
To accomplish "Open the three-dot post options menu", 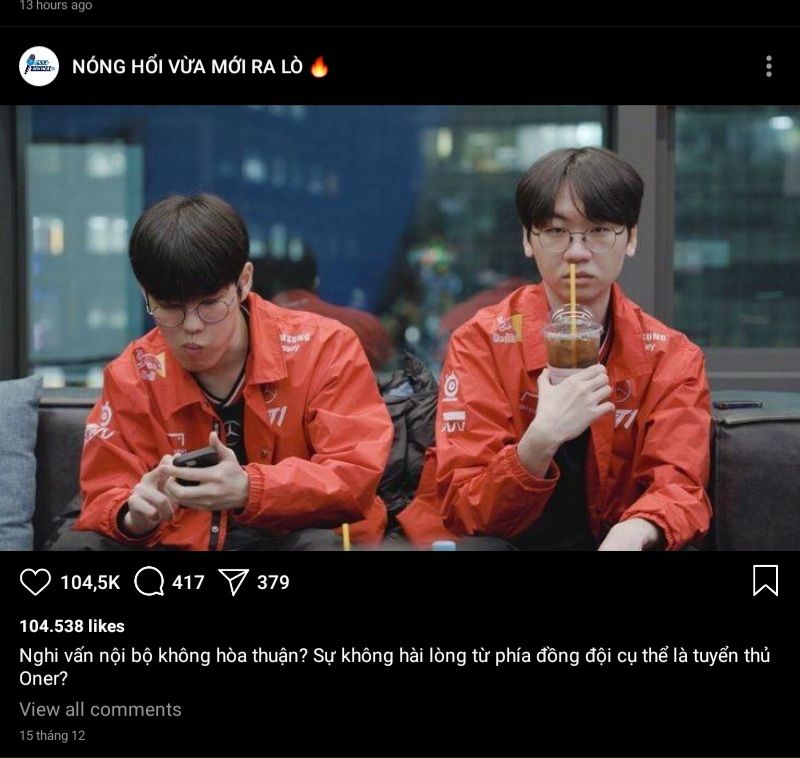I will (769, 67).
